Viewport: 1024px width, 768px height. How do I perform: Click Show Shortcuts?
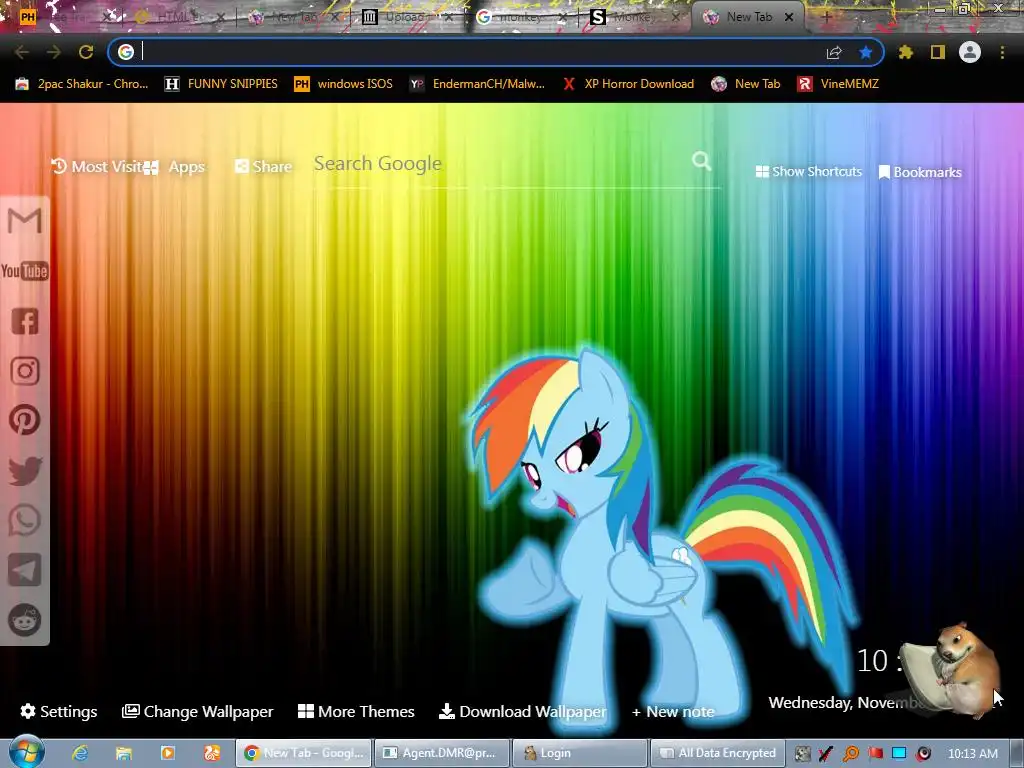[808, 172]
